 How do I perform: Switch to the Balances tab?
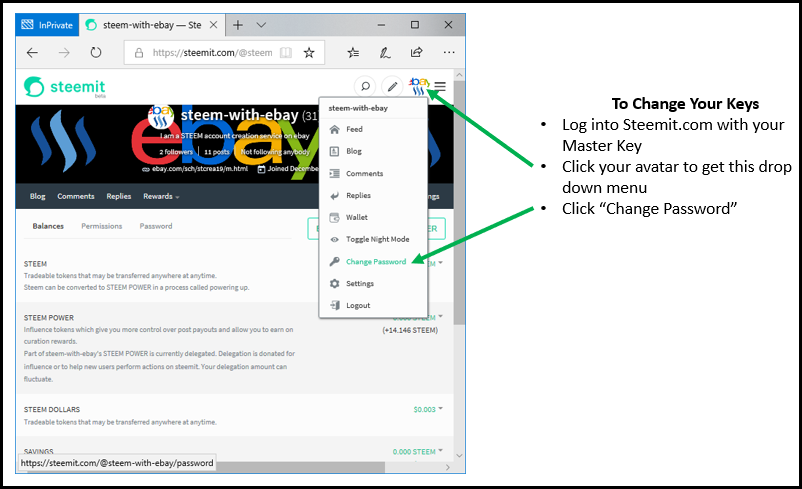[48, 226]
